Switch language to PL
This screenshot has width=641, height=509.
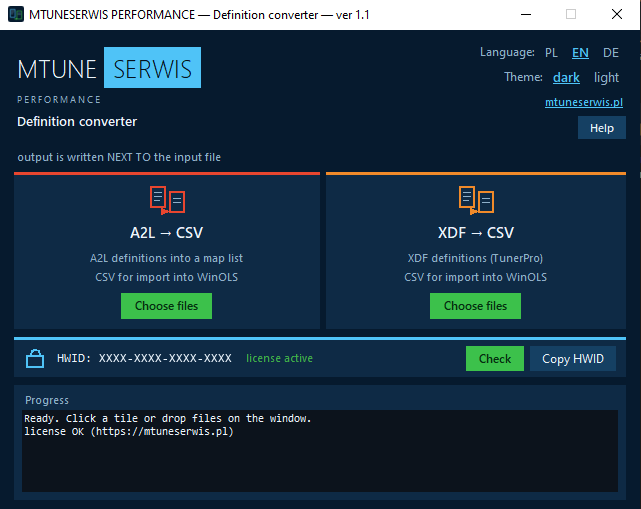point(551,53)
